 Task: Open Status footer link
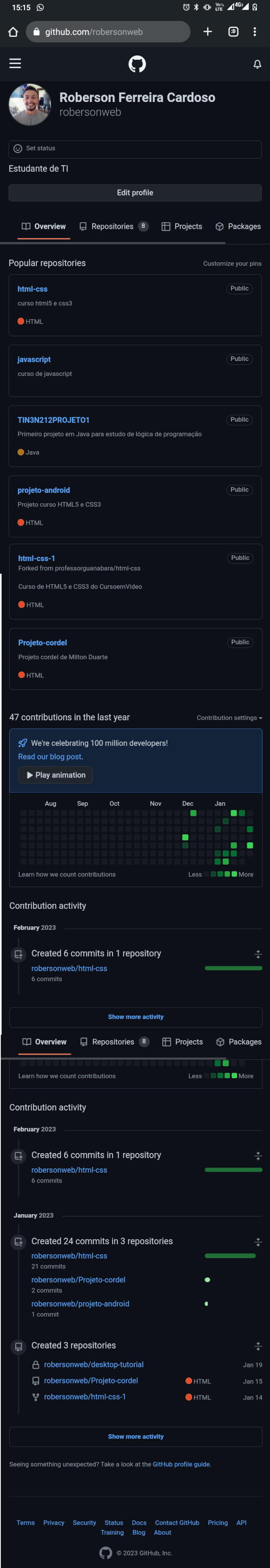114,1523
